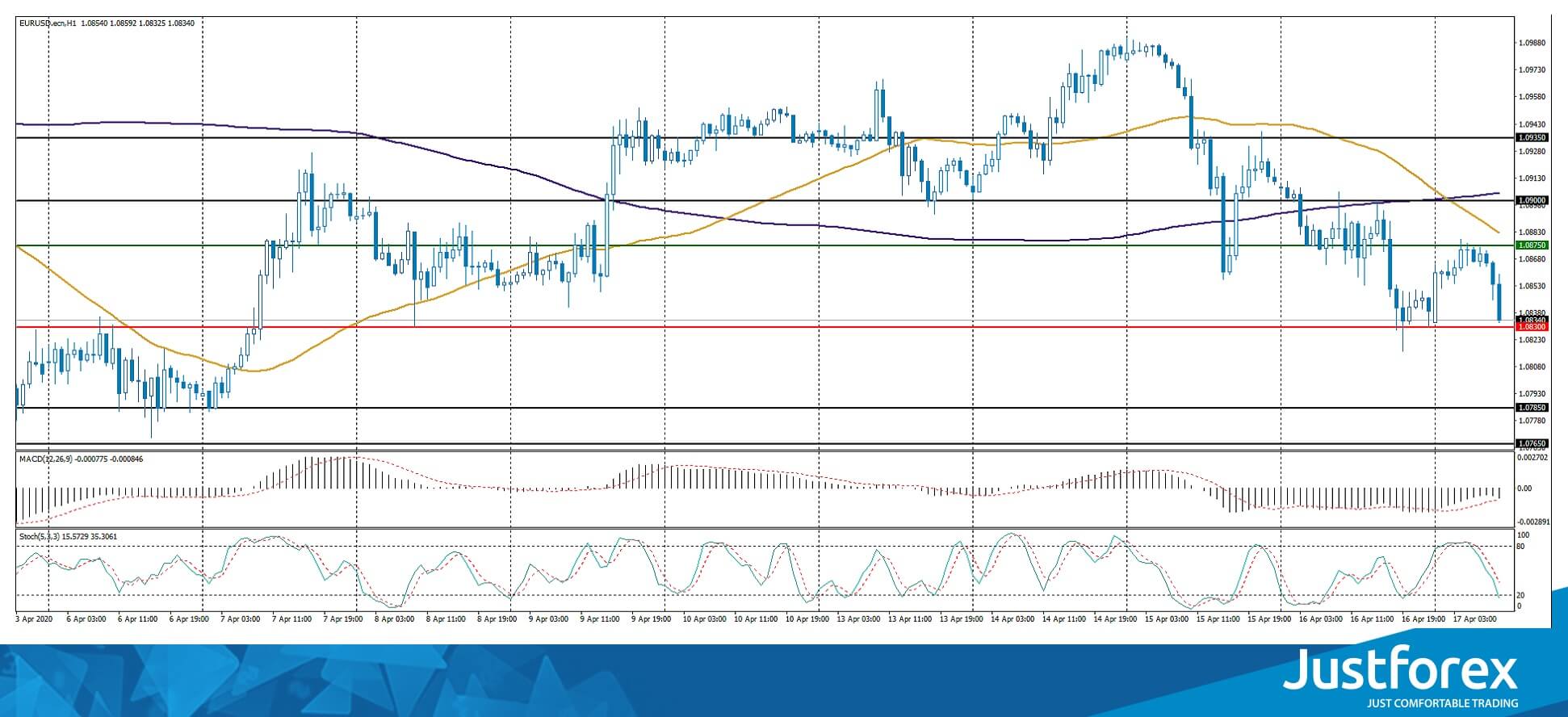Click the MACD scale value -0.002891
Viewport: 1568px width, 717px height.
tap(1532, 522)
